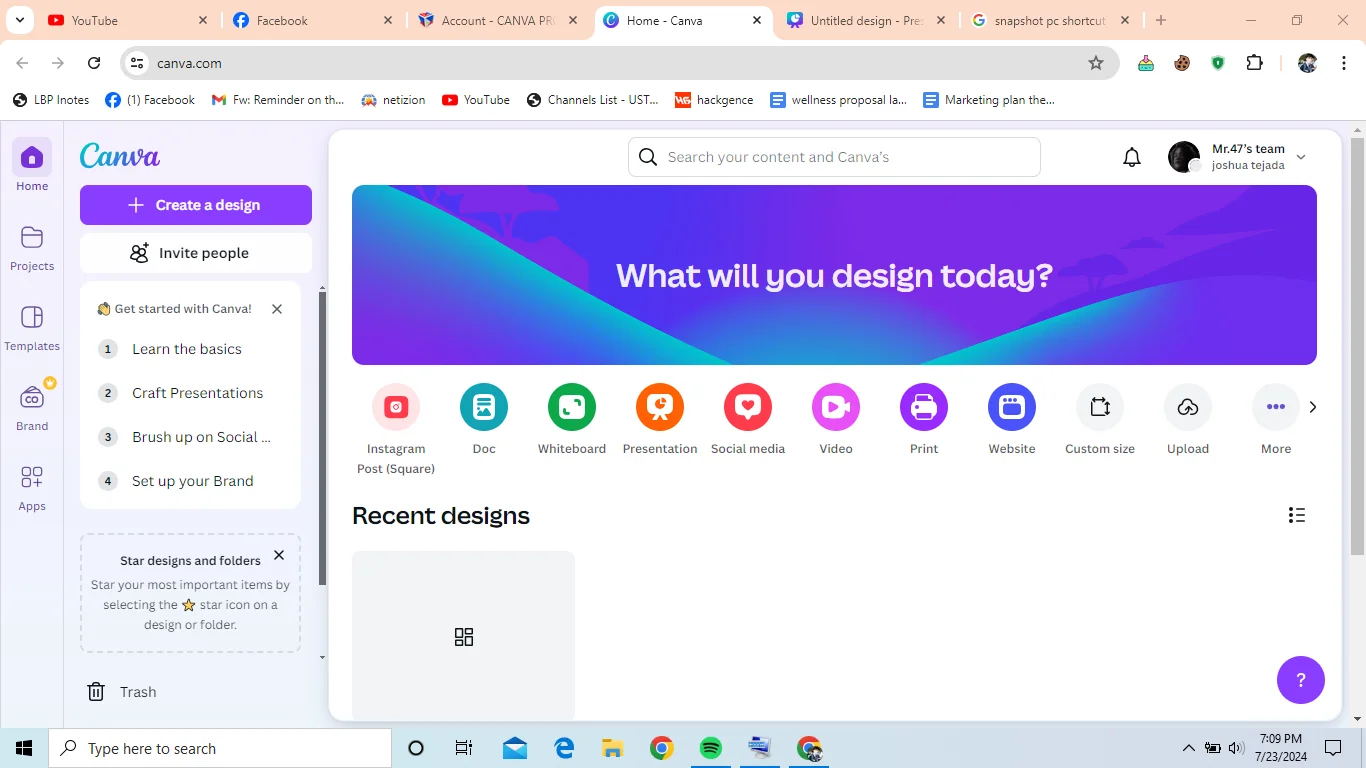The width and height of the screenshot is (1366, 768).
Task: Switch to the snapshot pc shortcut tab
Action: (x=1052, y=20)
